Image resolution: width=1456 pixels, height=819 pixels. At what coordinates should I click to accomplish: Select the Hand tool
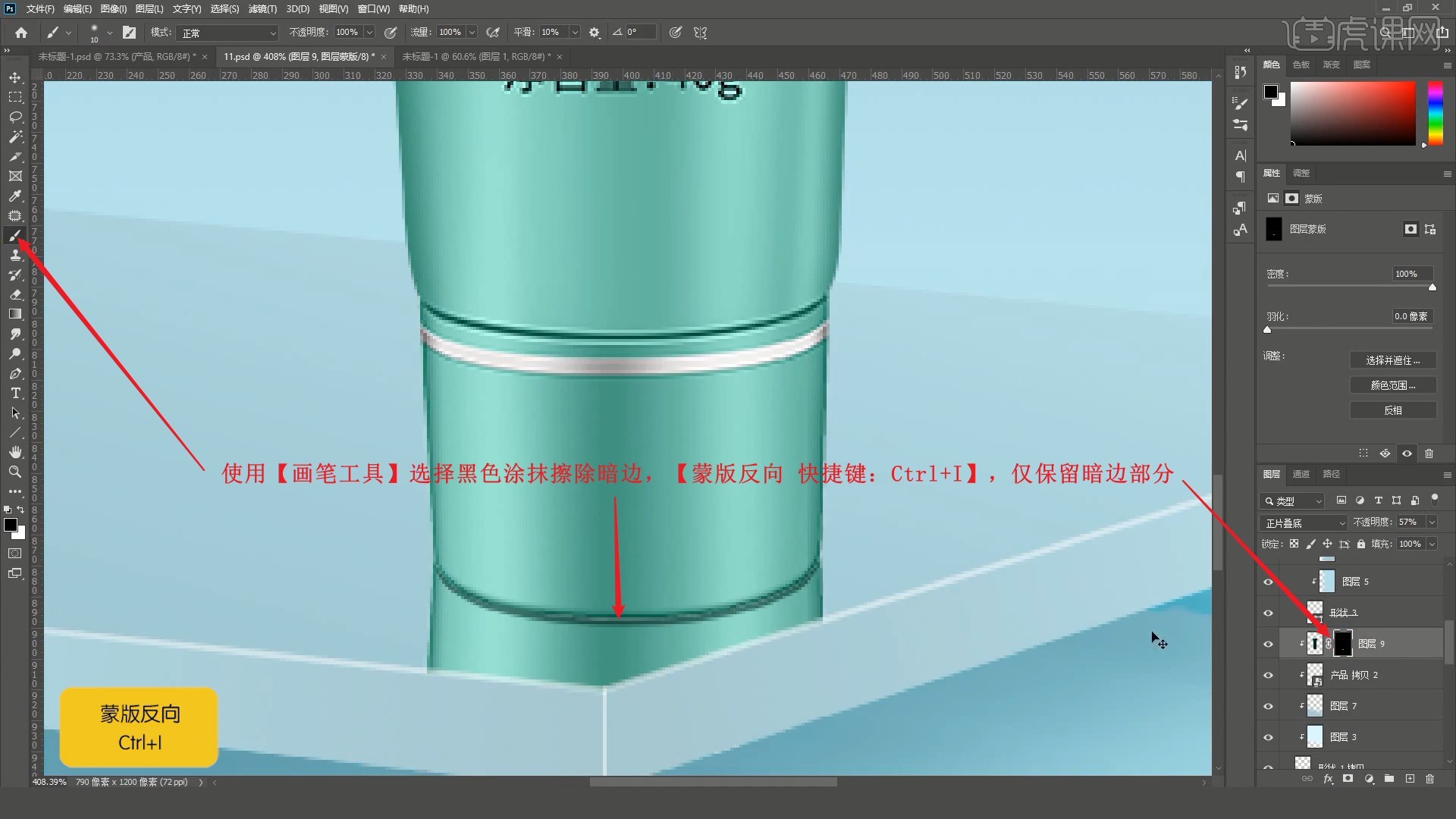pos(15,452)
